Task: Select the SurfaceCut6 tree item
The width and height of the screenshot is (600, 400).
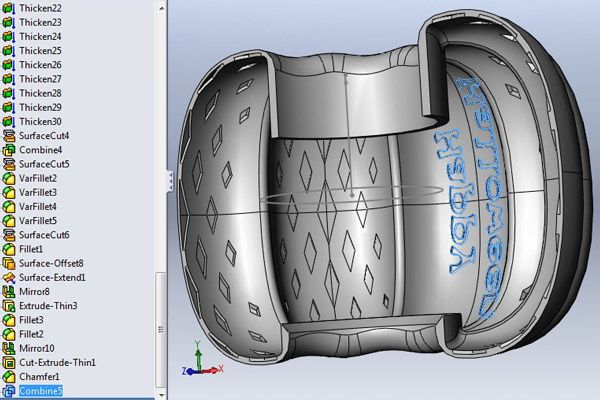Action: click(44, 235)
